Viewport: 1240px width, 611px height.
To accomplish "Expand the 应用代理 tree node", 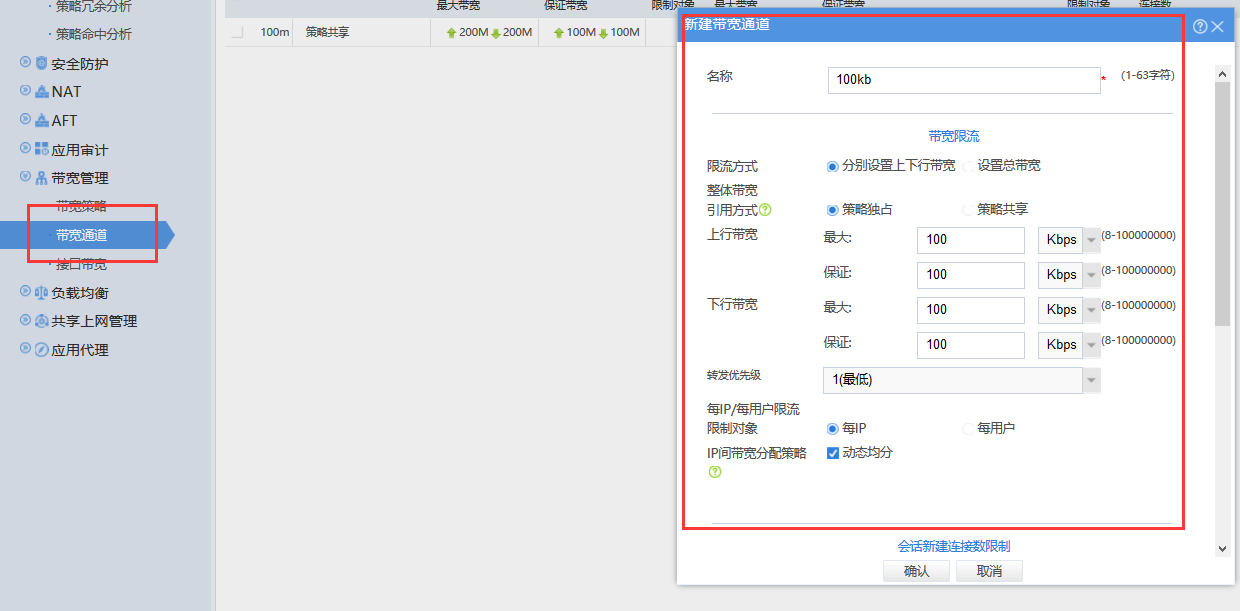I will 26,349.
